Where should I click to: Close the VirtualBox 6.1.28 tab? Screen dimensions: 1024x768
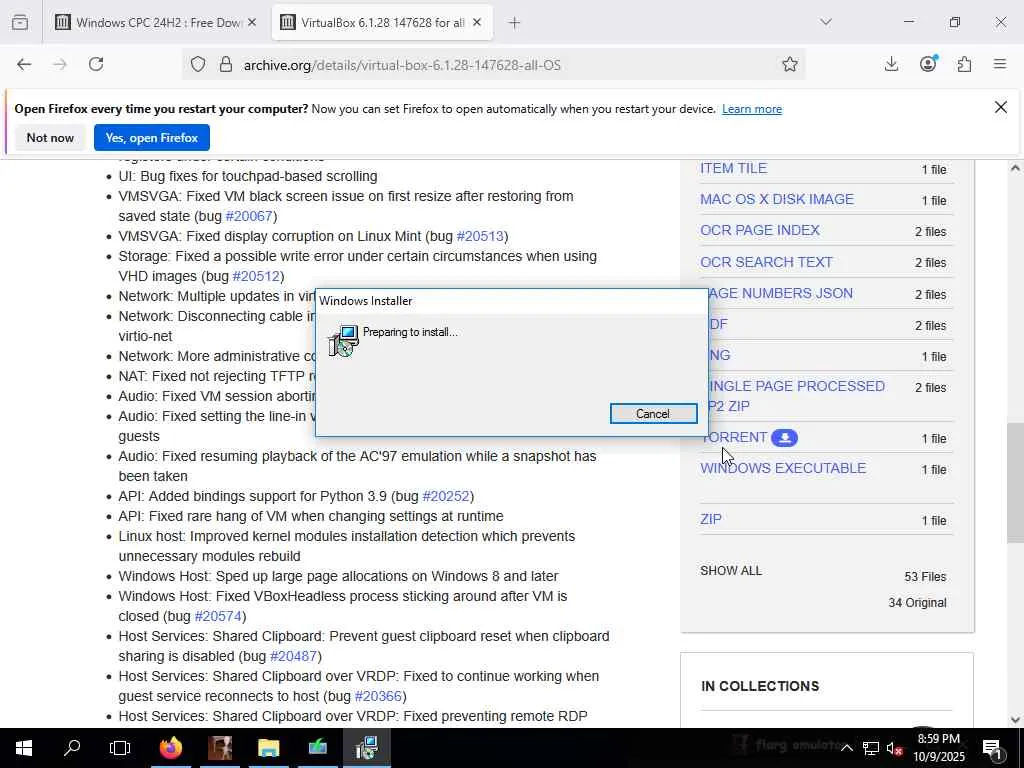click(477, 22)
